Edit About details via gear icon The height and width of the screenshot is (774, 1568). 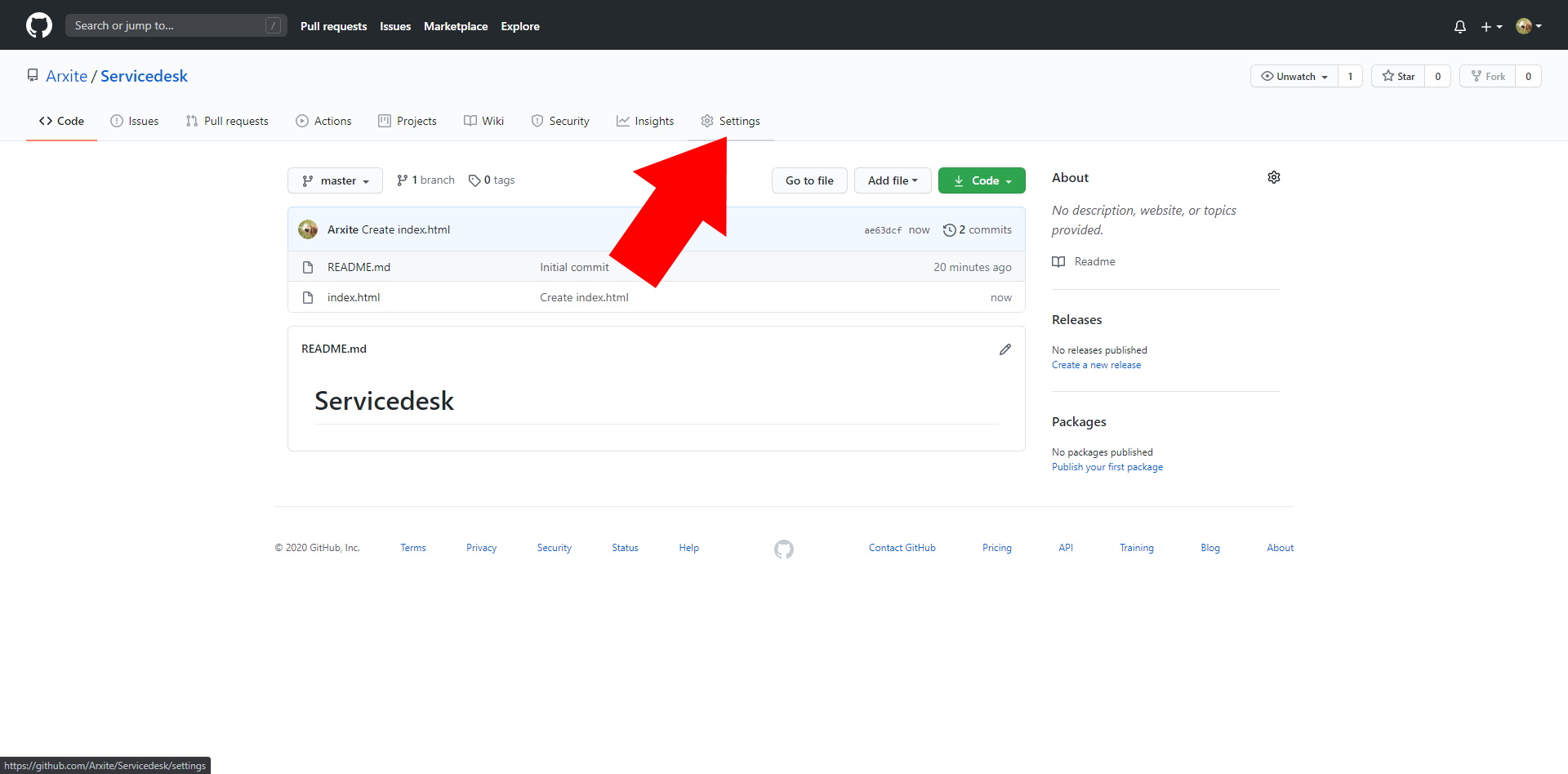(1274, 177)
